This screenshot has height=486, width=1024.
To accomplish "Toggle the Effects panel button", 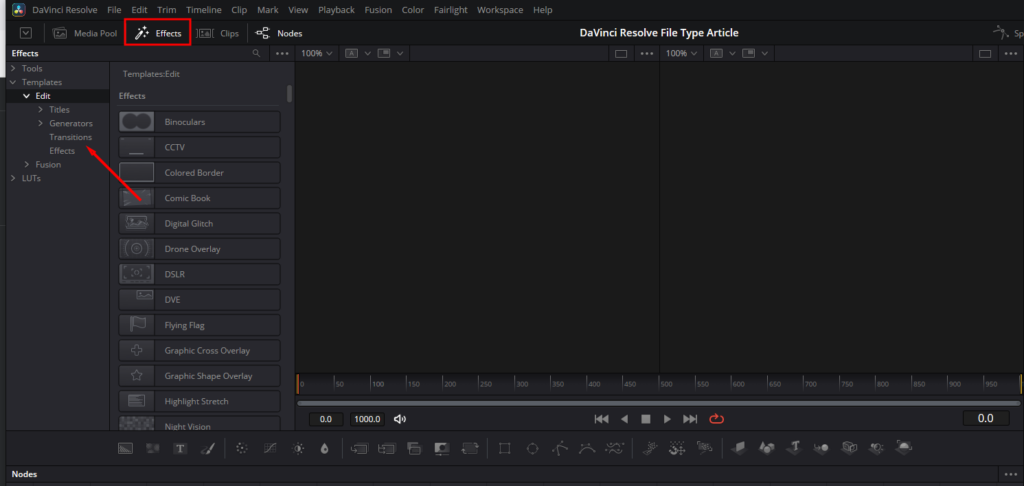I will point(157,33).
